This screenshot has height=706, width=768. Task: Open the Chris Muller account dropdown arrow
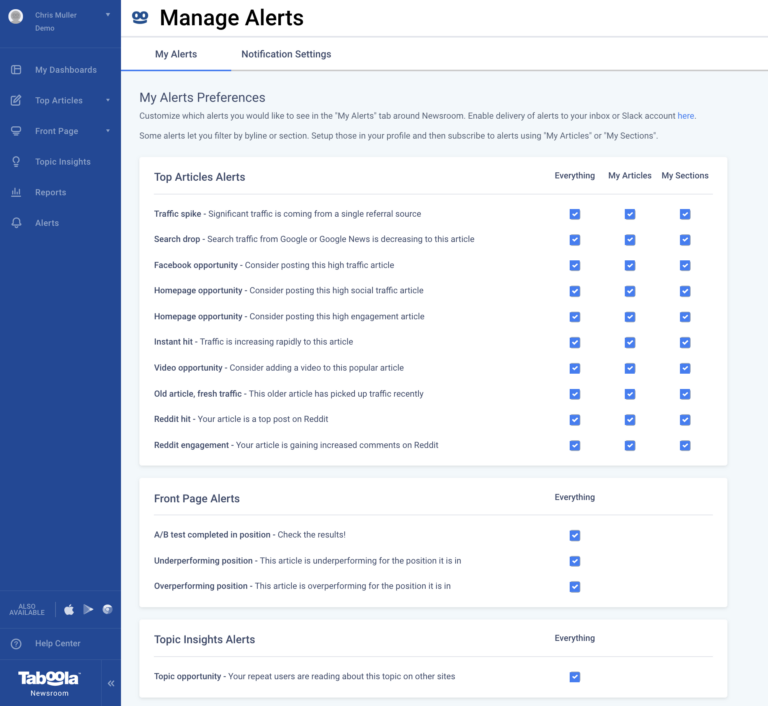108,15
